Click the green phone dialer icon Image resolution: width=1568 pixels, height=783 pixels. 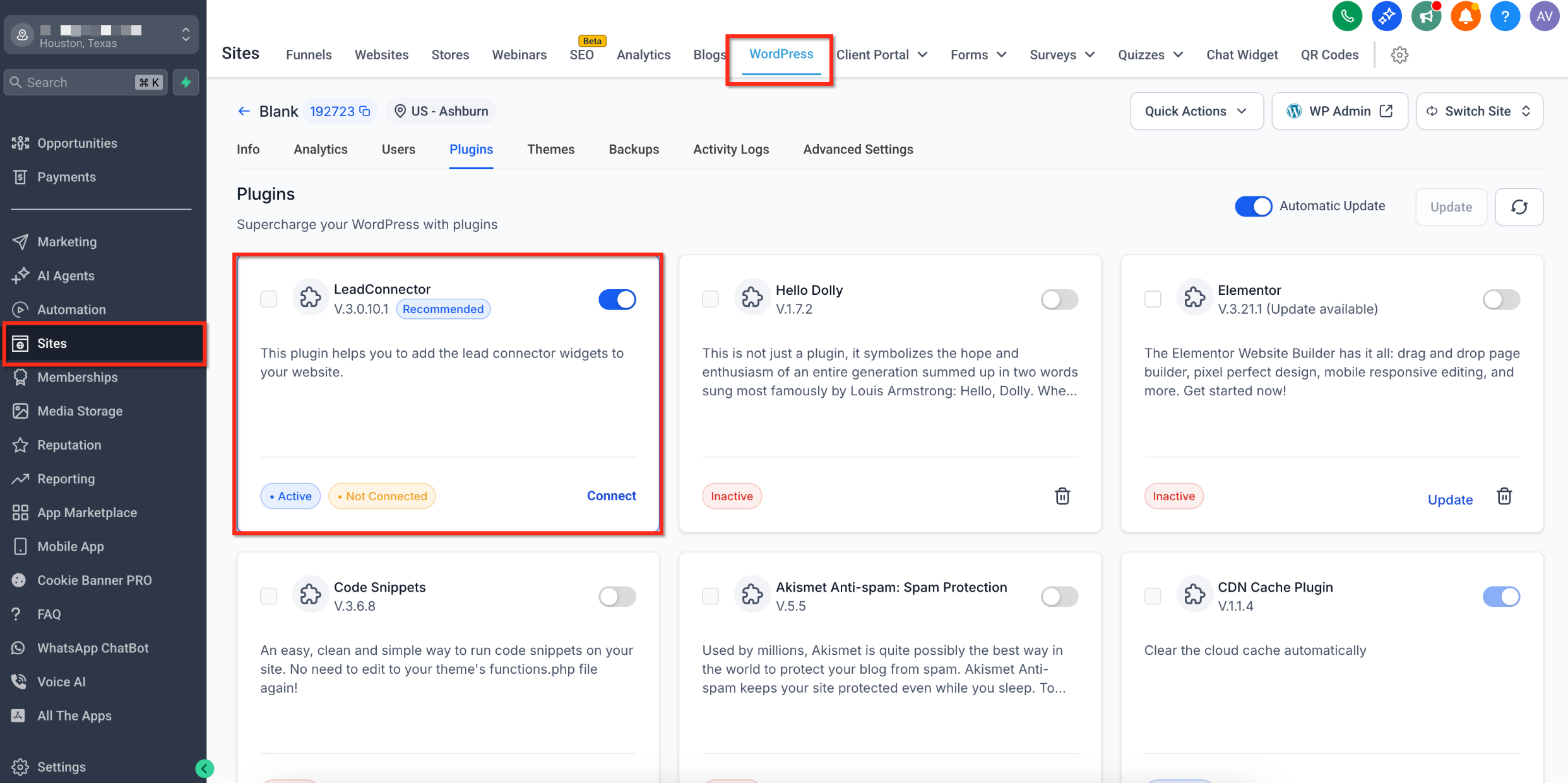1347,16
